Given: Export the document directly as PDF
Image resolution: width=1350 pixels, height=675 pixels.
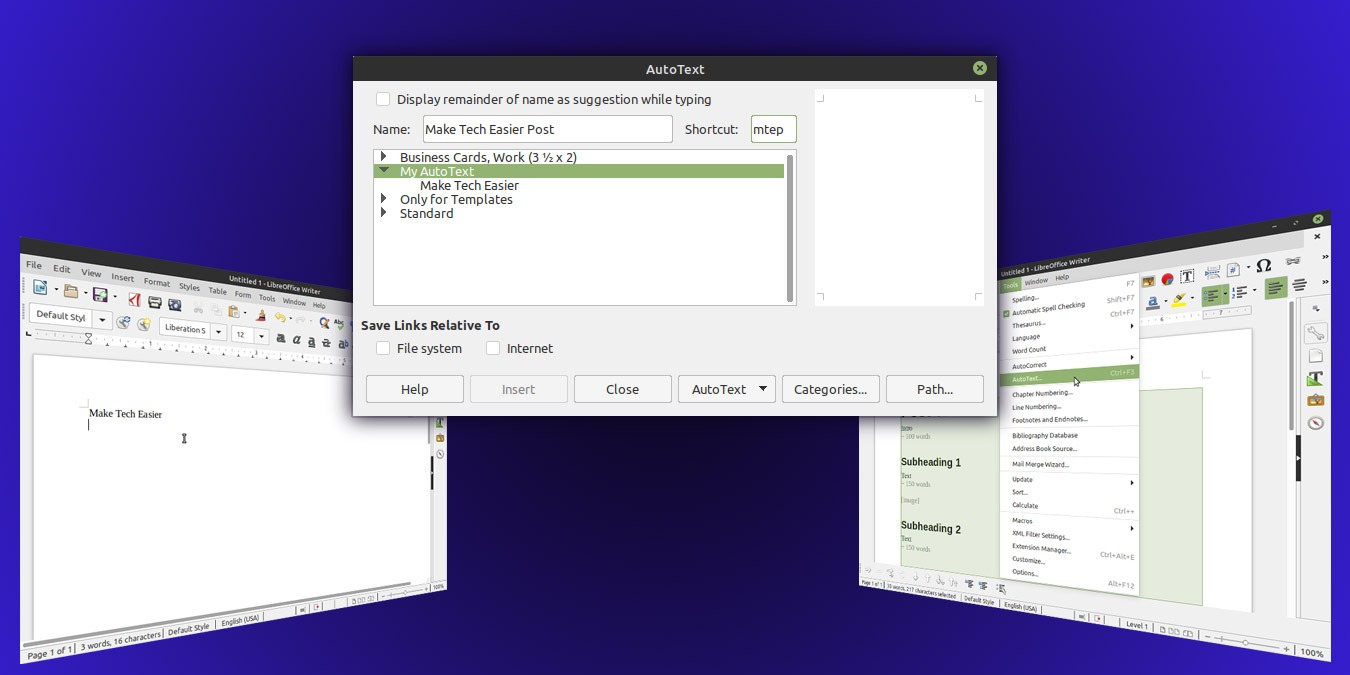Looking at the screenshot, I should click(x=135, y=299).
